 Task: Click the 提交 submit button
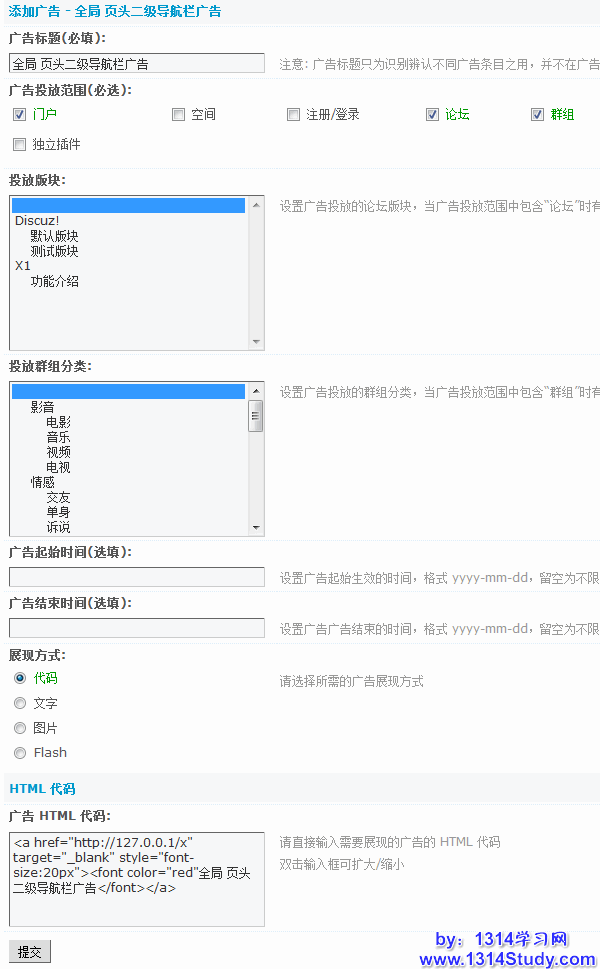tap(29, 952)
